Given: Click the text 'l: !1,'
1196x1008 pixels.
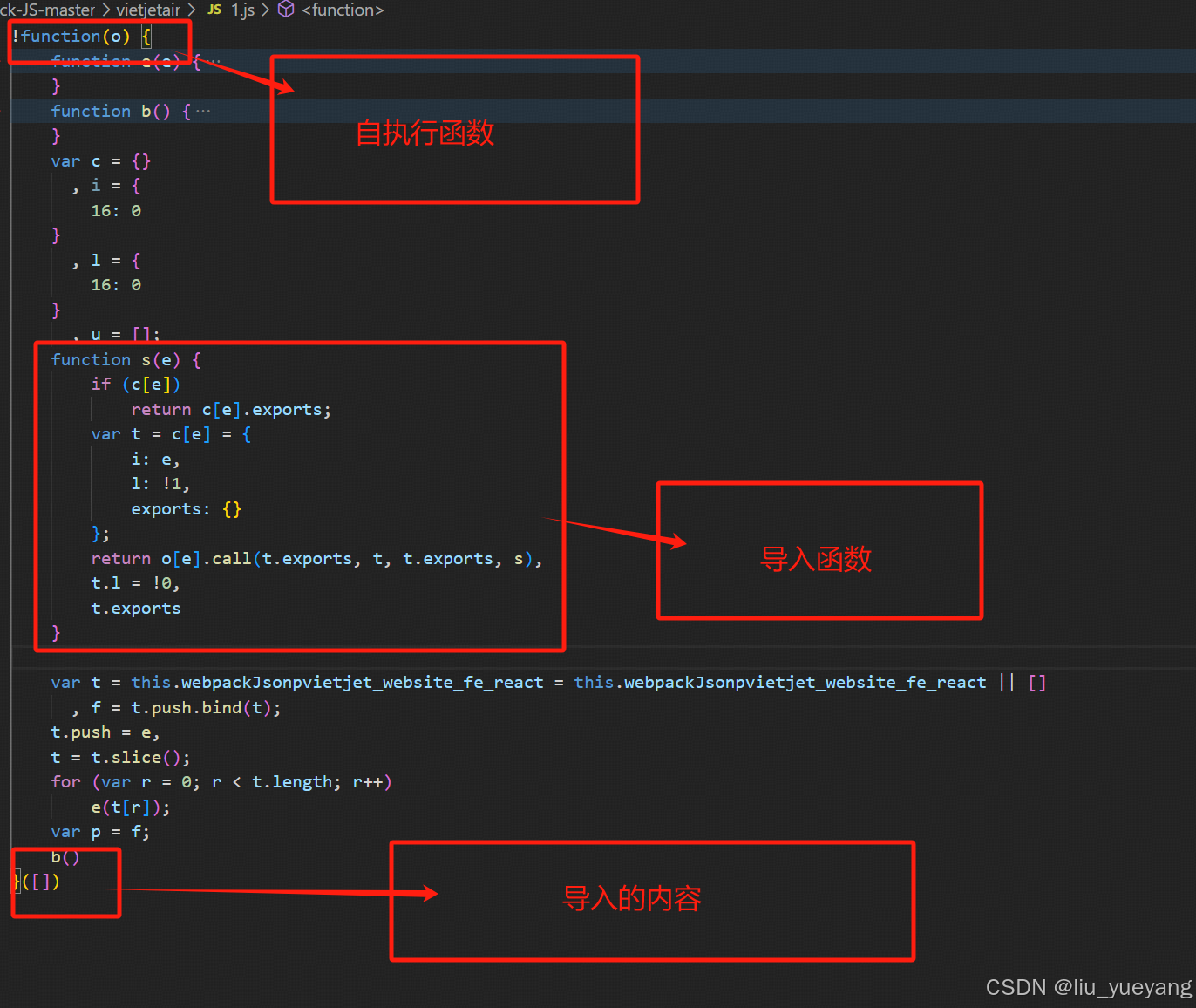Looking at the screenshot, I should point(160,483).
